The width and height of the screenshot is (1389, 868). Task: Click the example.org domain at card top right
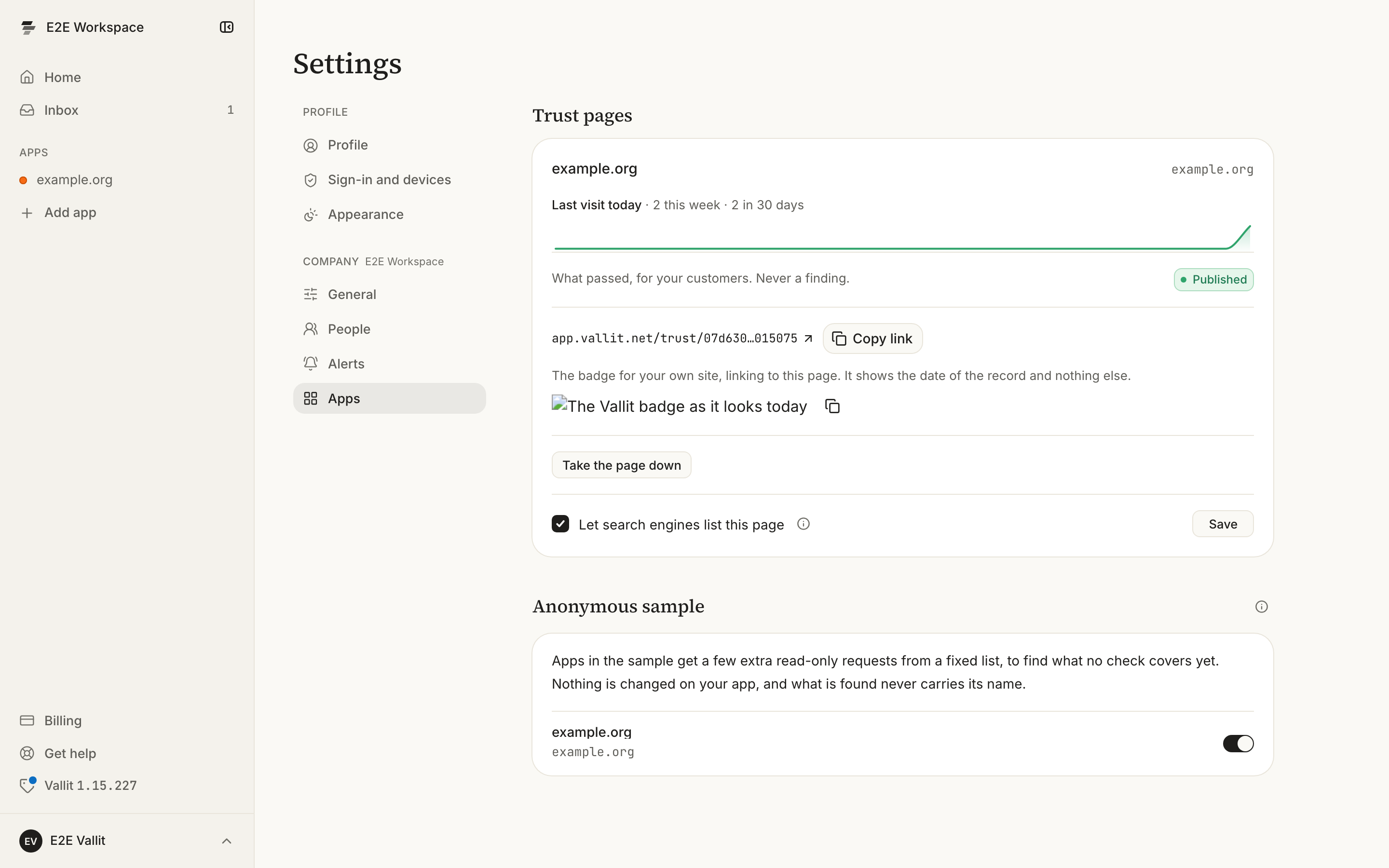click(x=1212, y=169)
